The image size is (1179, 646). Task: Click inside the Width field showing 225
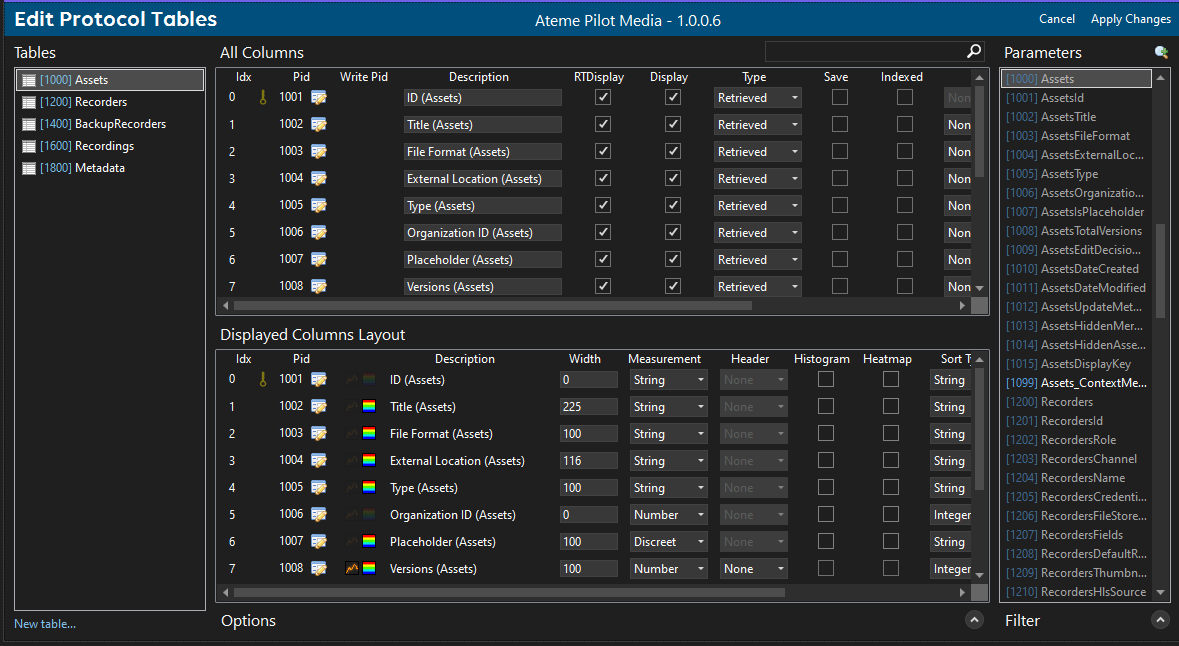(x=588, y=406)
